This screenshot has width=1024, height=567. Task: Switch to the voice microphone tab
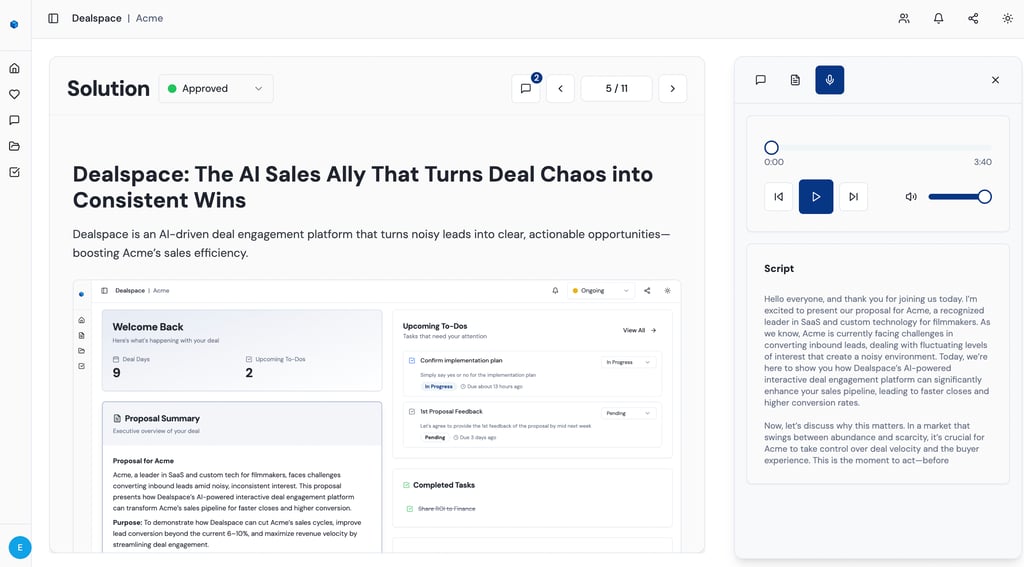pyautogui.click(x=829, y=80)
